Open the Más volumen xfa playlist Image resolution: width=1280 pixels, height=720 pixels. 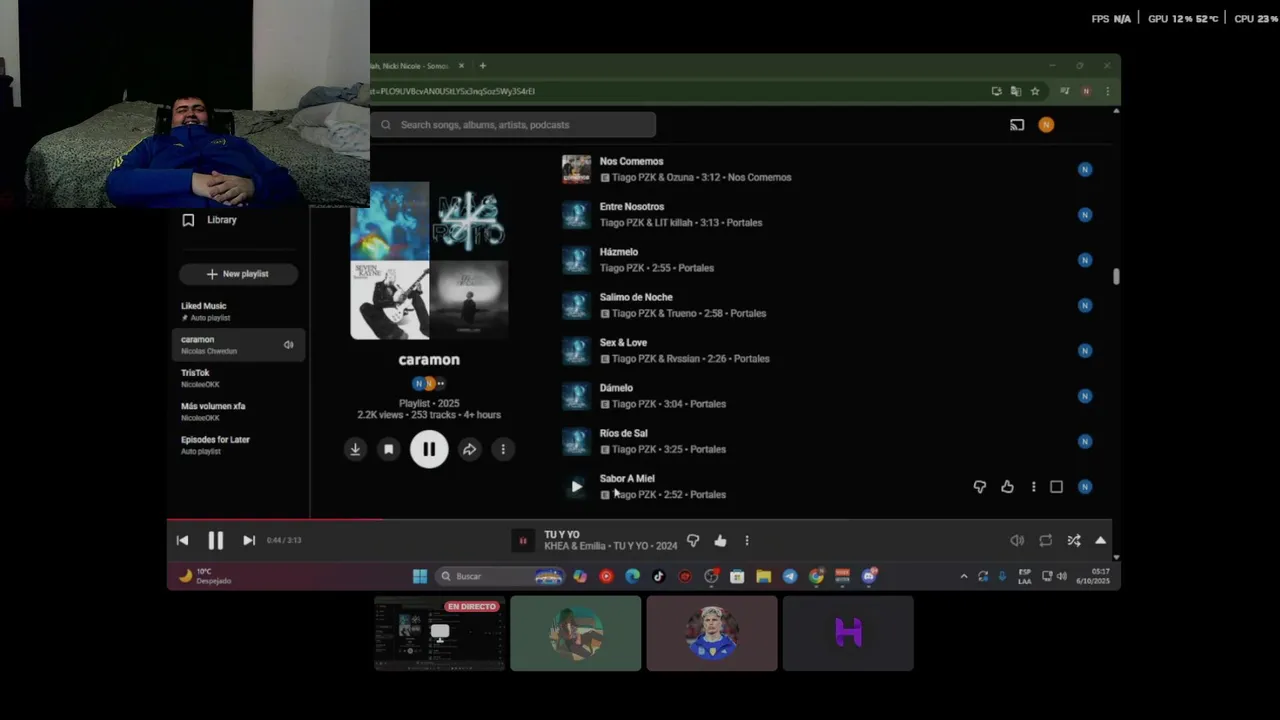coord(238,411)
